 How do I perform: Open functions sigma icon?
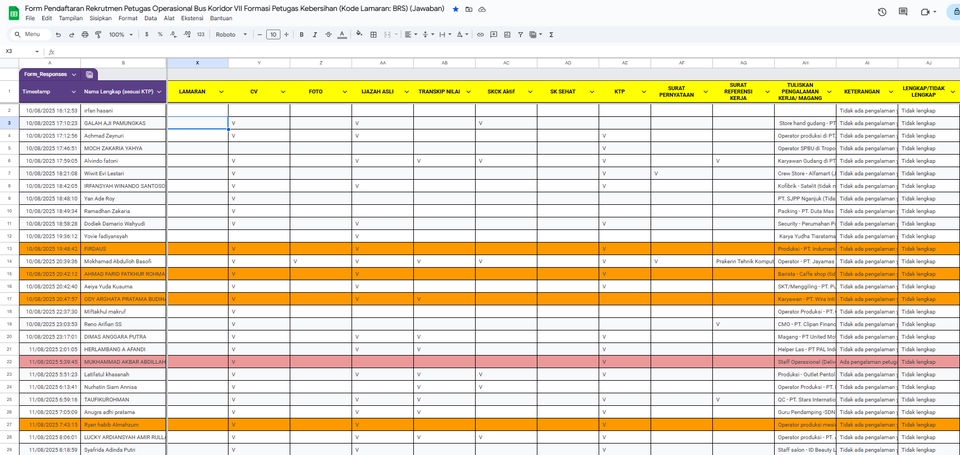tap(551, 35)
